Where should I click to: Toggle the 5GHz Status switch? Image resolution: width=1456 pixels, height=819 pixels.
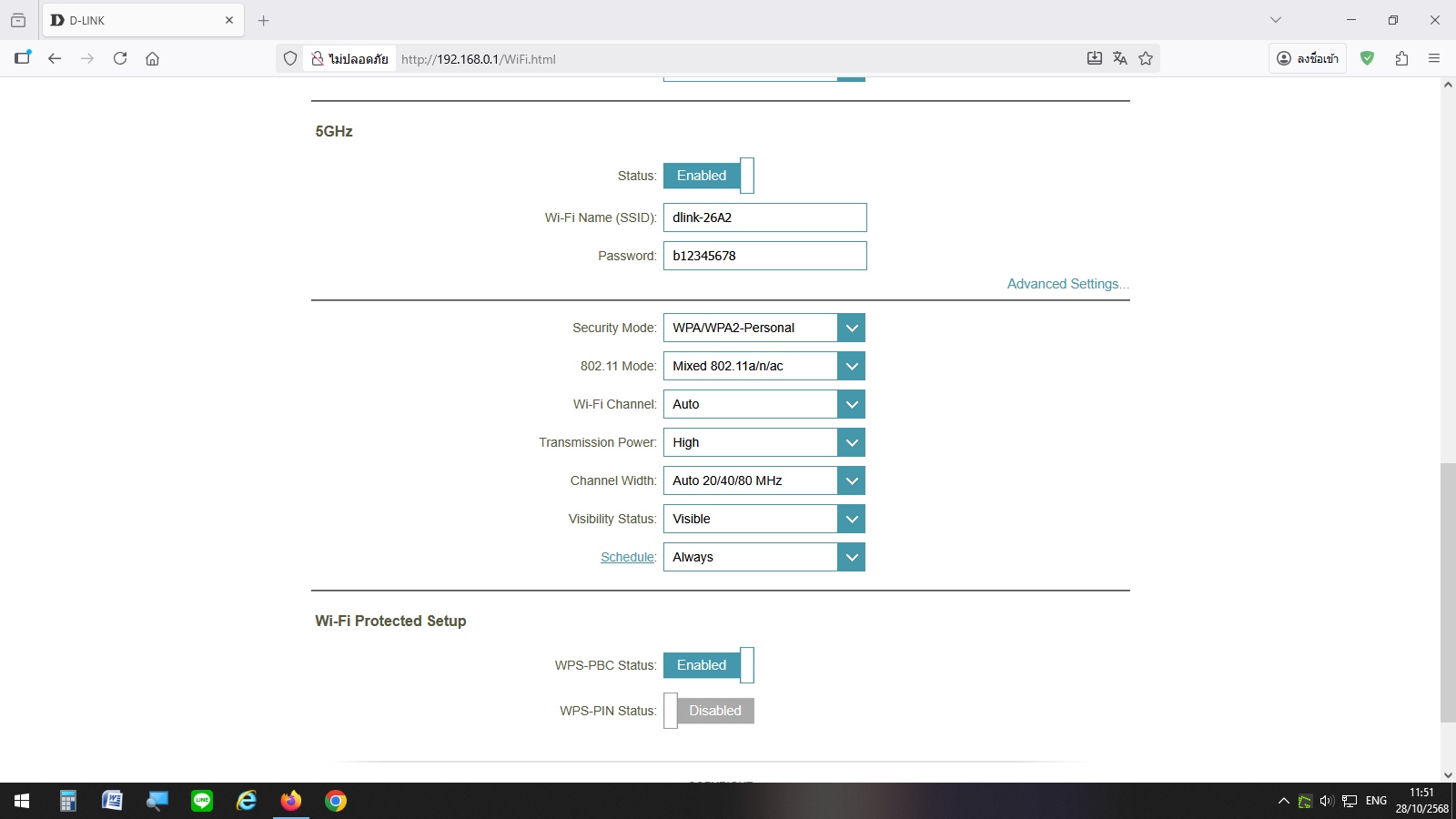tap(708, 176)
